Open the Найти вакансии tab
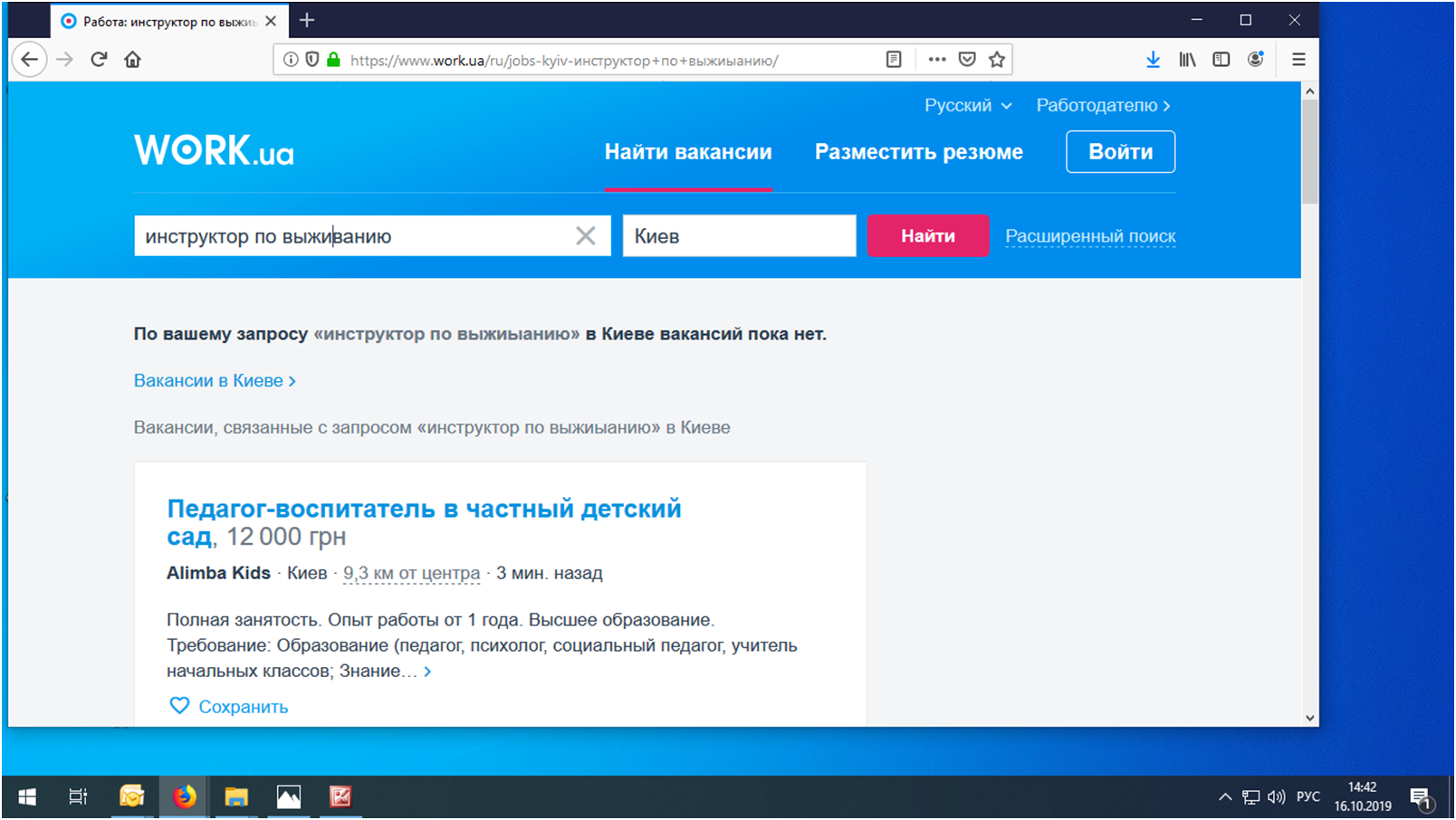Screen dimensions: 1456x820 click(x=688, y=152)
